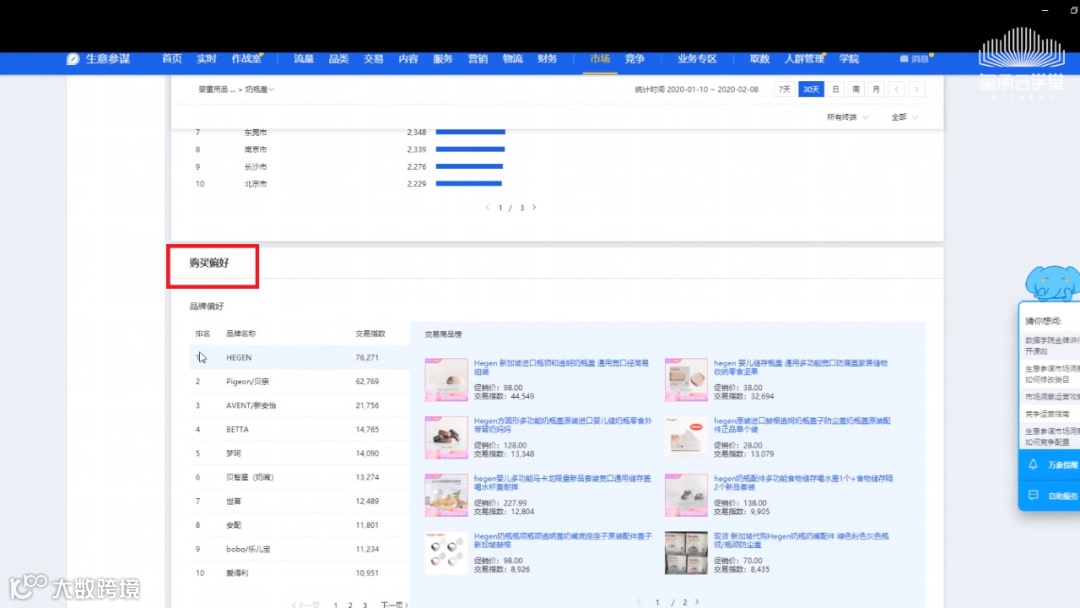Viewport: 1080px width, 608px height.
Task: Go to previous date period arrow
Action: coord(897,90)
